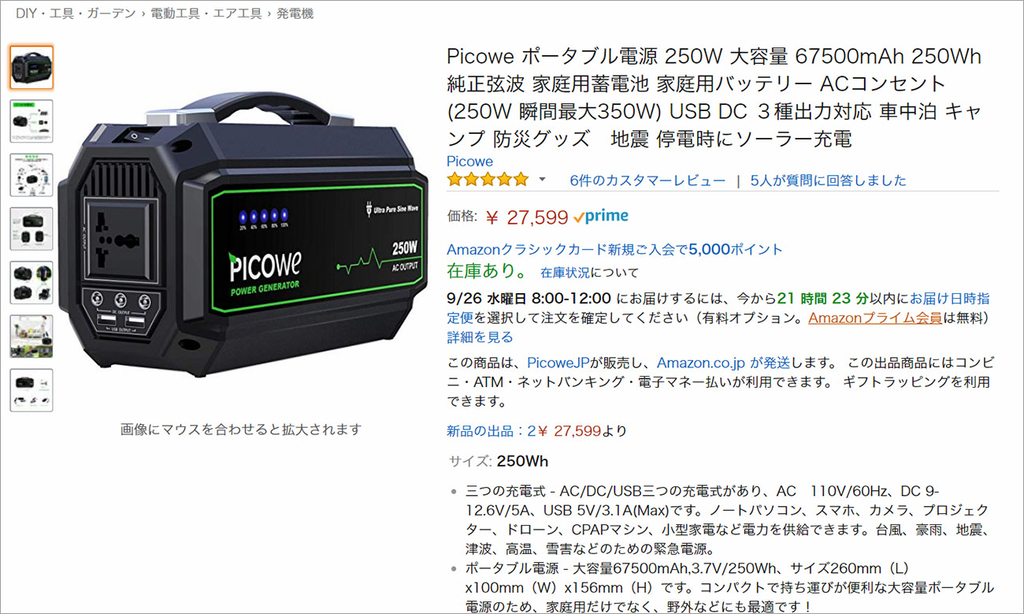Click the five-star rating icons
This screenshot has width=1024, height=614.
coord(488,180)
